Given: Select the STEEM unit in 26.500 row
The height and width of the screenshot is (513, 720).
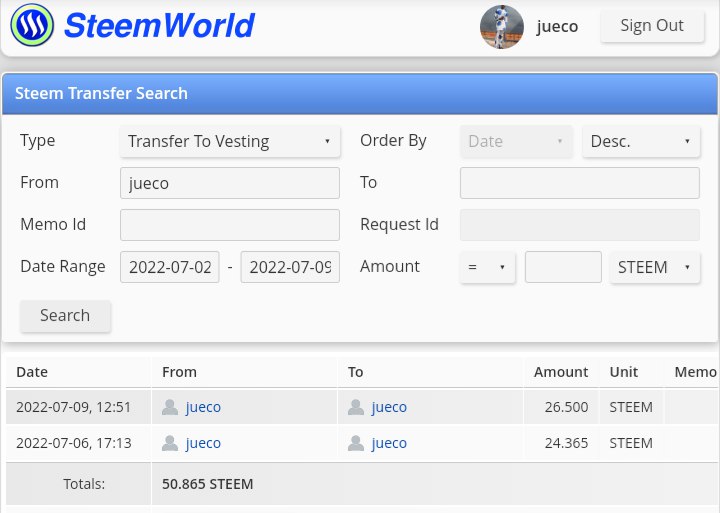Looking at the screenshot, I should 631,407.
